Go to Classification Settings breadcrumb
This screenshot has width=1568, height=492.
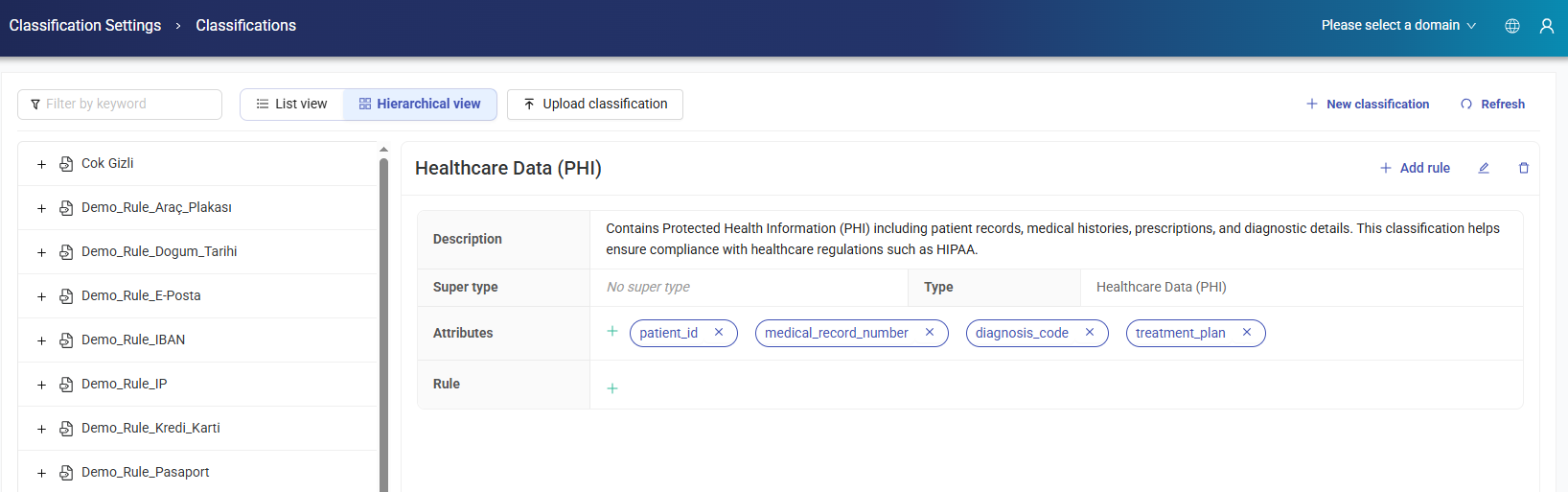[x=85, y=26]
